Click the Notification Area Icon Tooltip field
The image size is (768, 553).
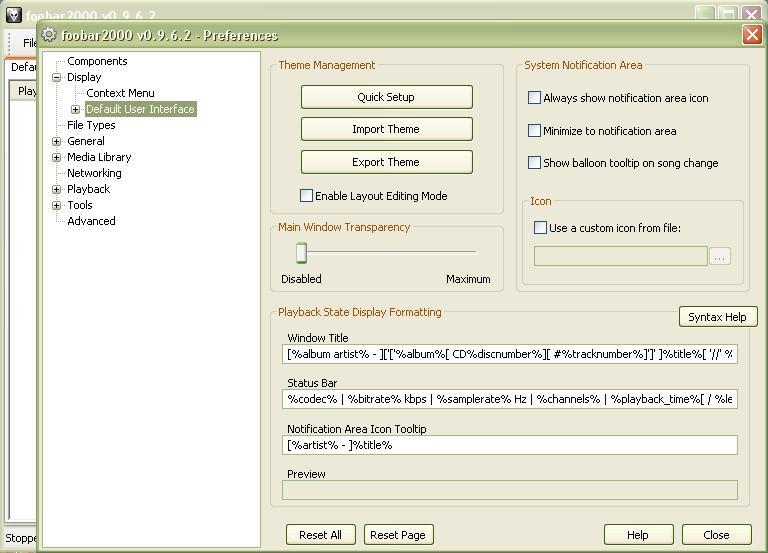[x=510, y=445]
